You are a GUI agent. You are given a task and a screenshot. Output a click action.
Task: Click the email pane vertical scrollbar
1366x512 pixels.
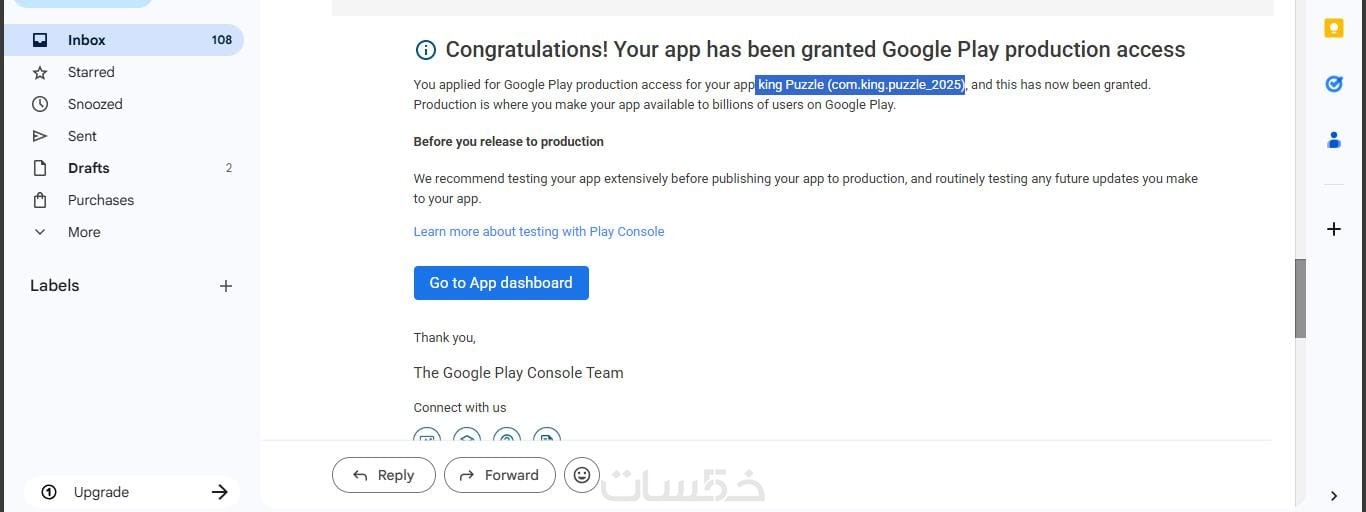point(1300,298)
